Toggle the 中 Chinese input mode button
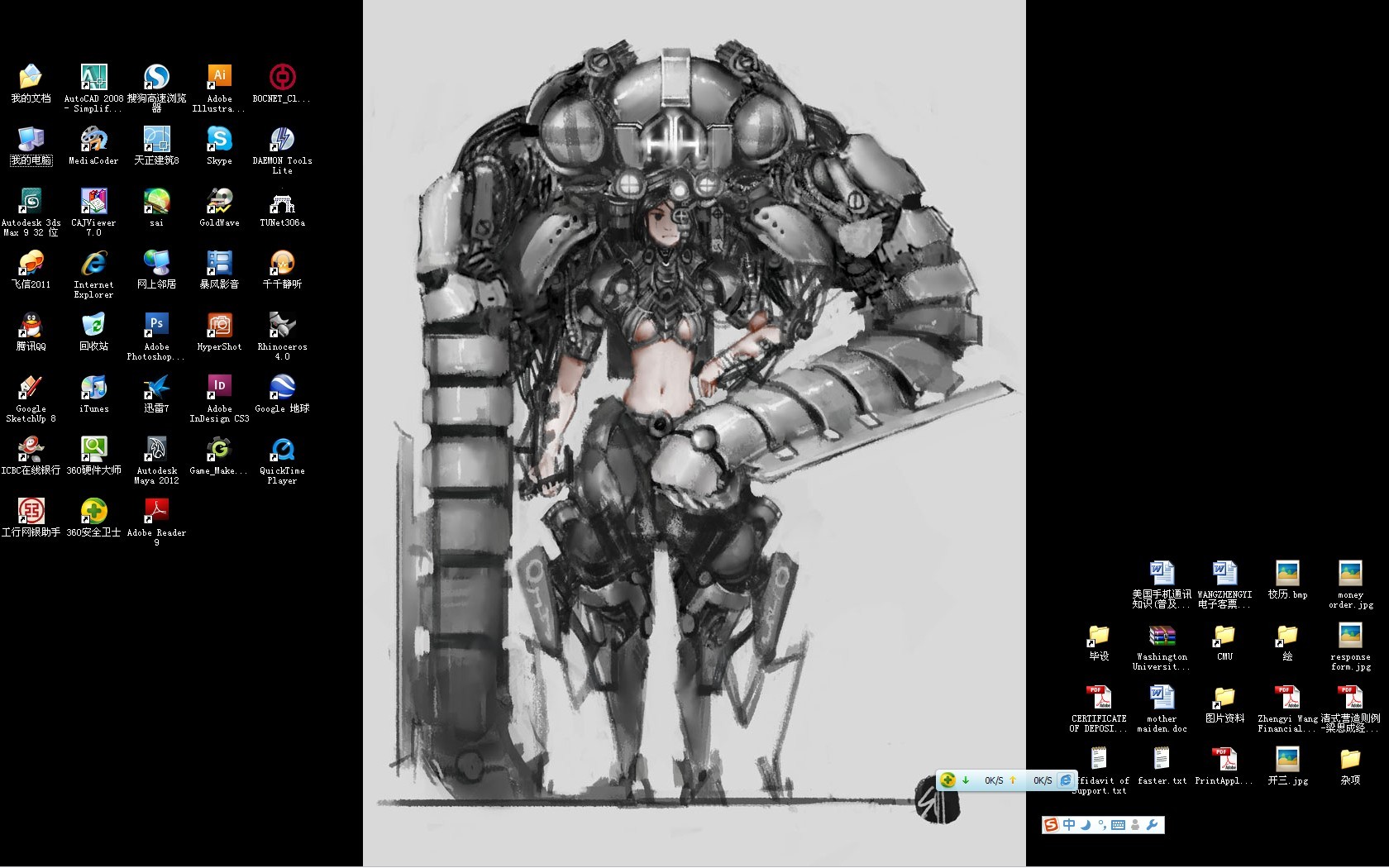Viewport: 1389px width, 868px height. click(x=1069, y=824)
